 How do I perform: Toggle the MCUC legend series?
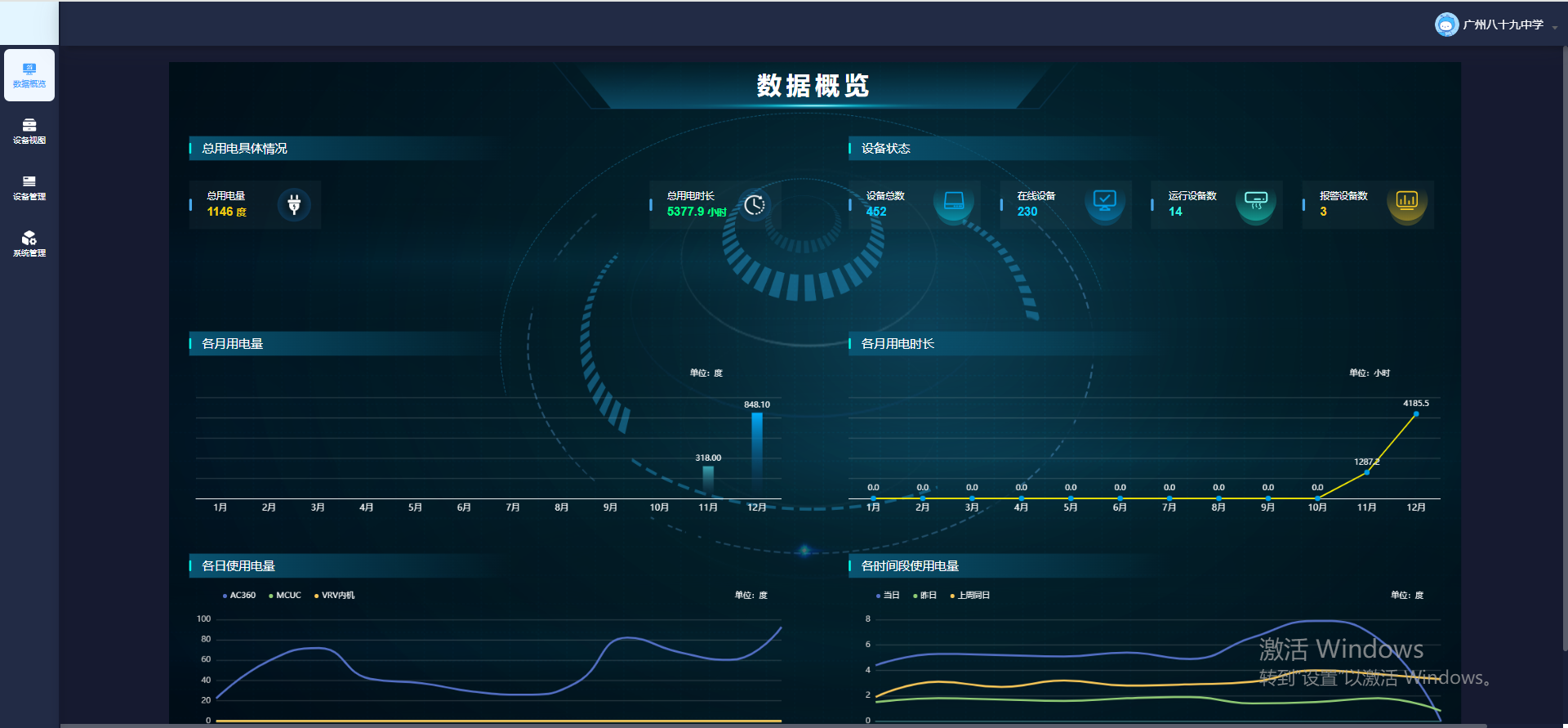point(285,596)
